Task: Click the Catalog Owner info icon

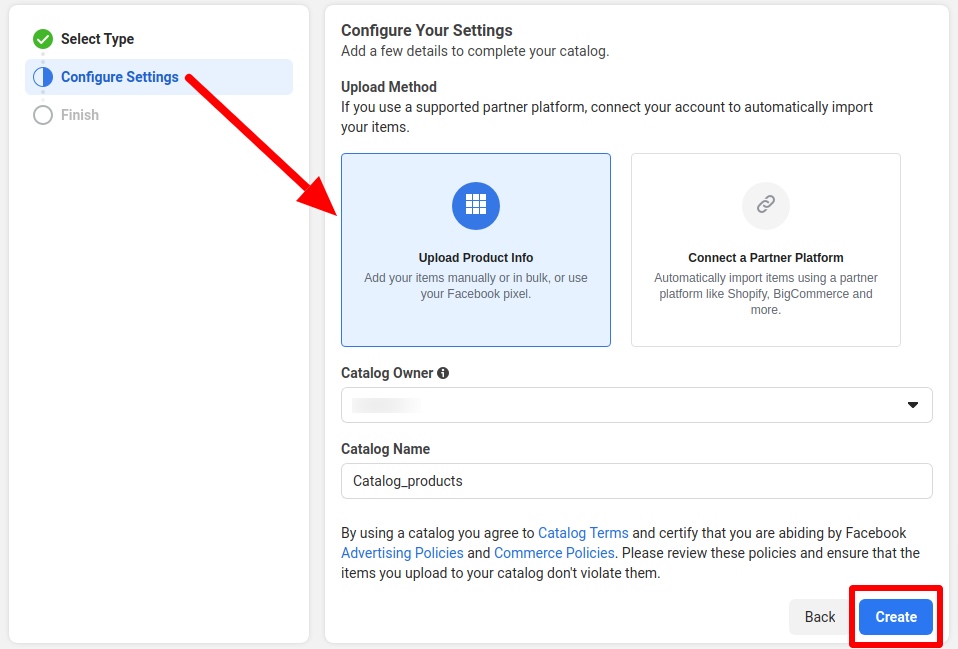Action: click(443, 373)
